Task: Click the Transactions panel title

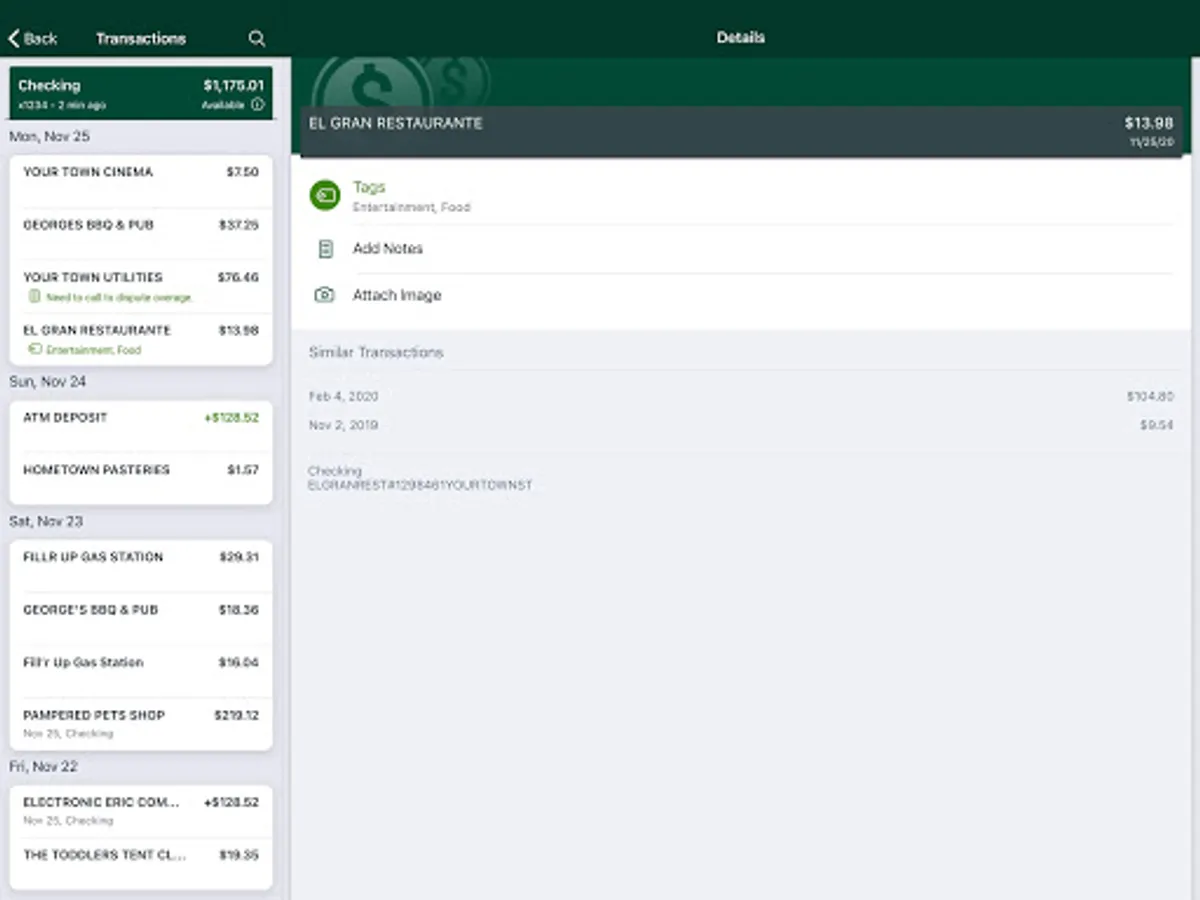Action: pos(141,38)
